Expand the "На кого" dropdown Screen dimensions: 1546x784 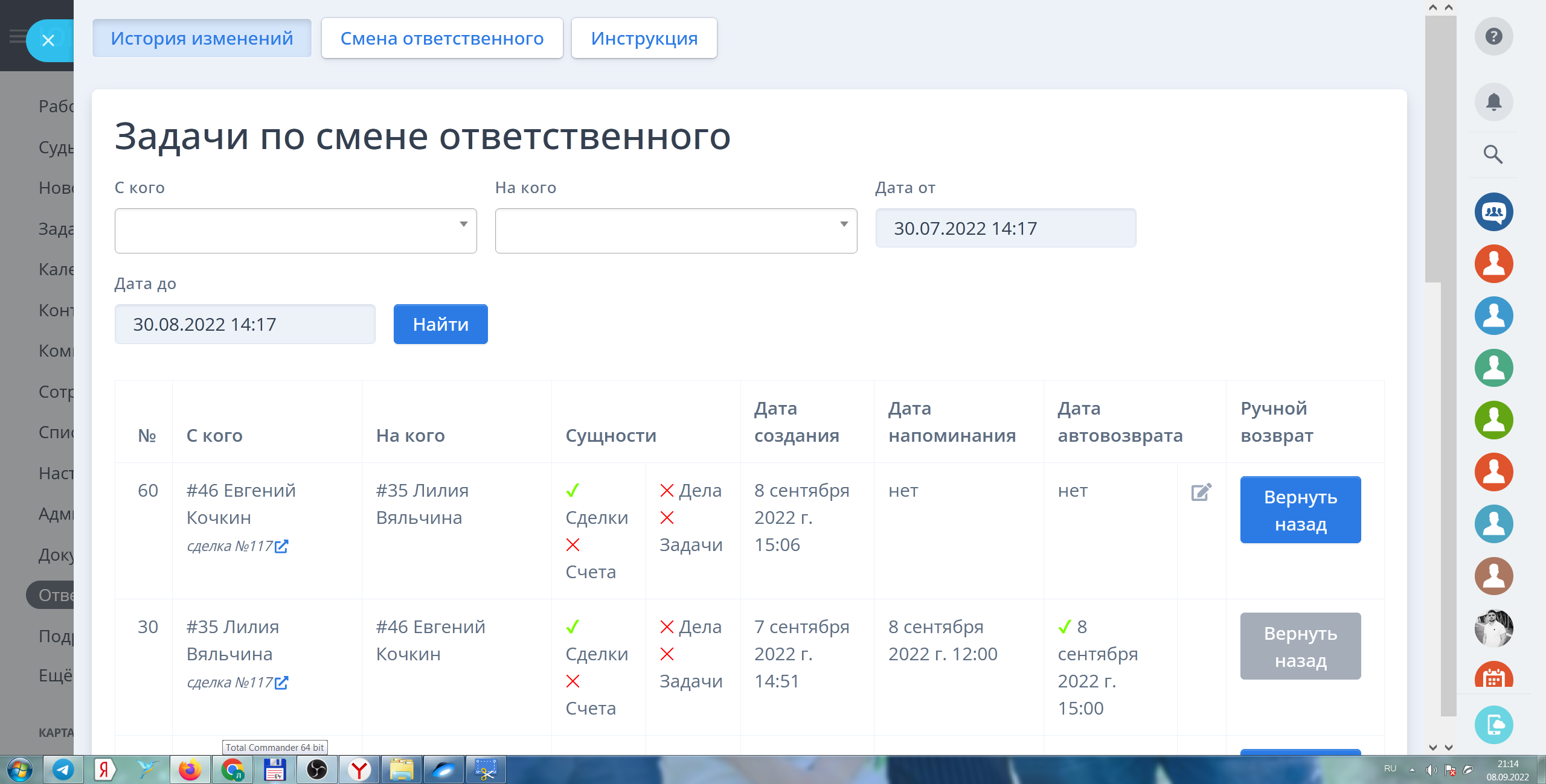[676, 231]
